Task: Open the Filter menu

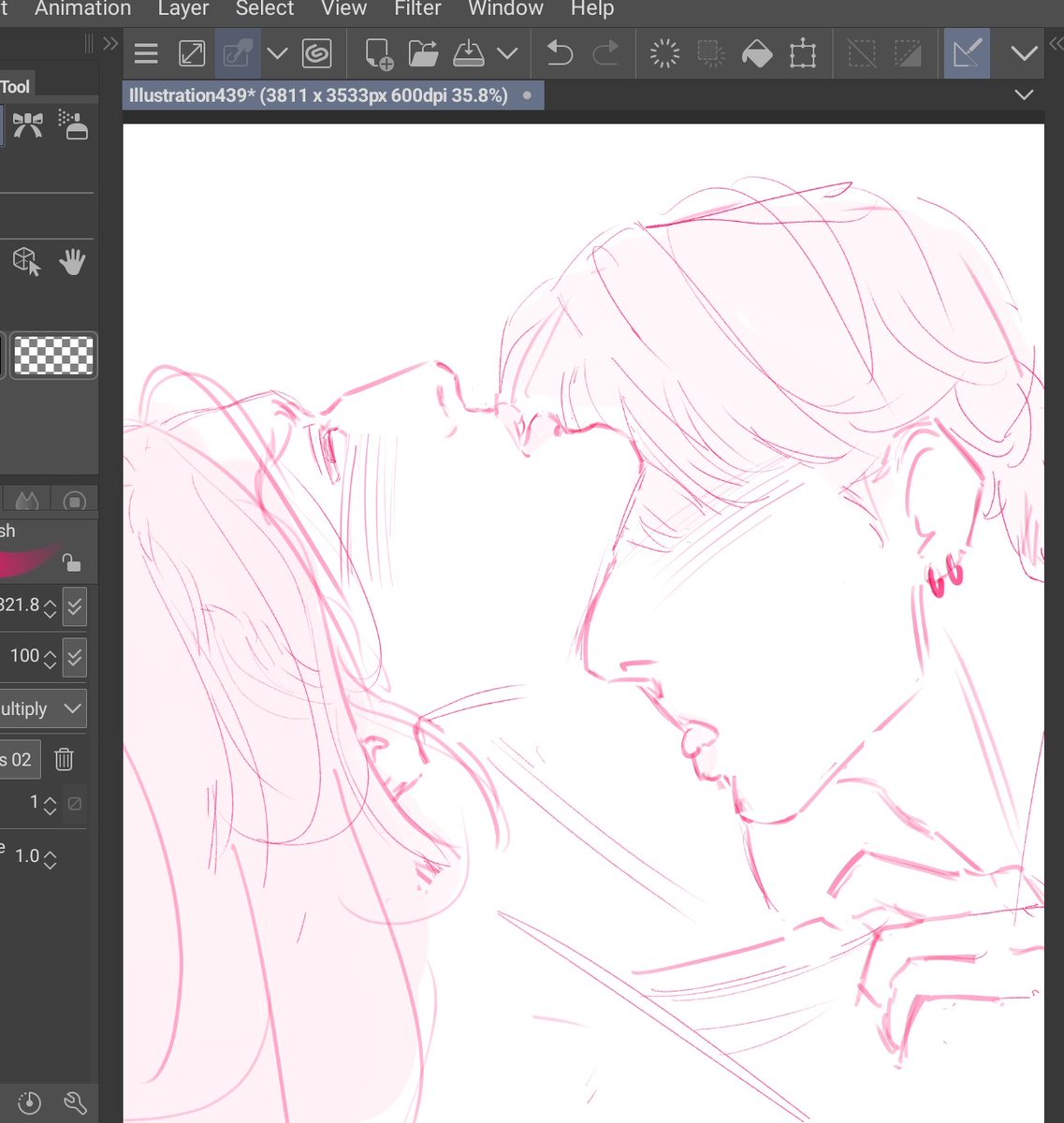Action: click(x=417, y=9)
